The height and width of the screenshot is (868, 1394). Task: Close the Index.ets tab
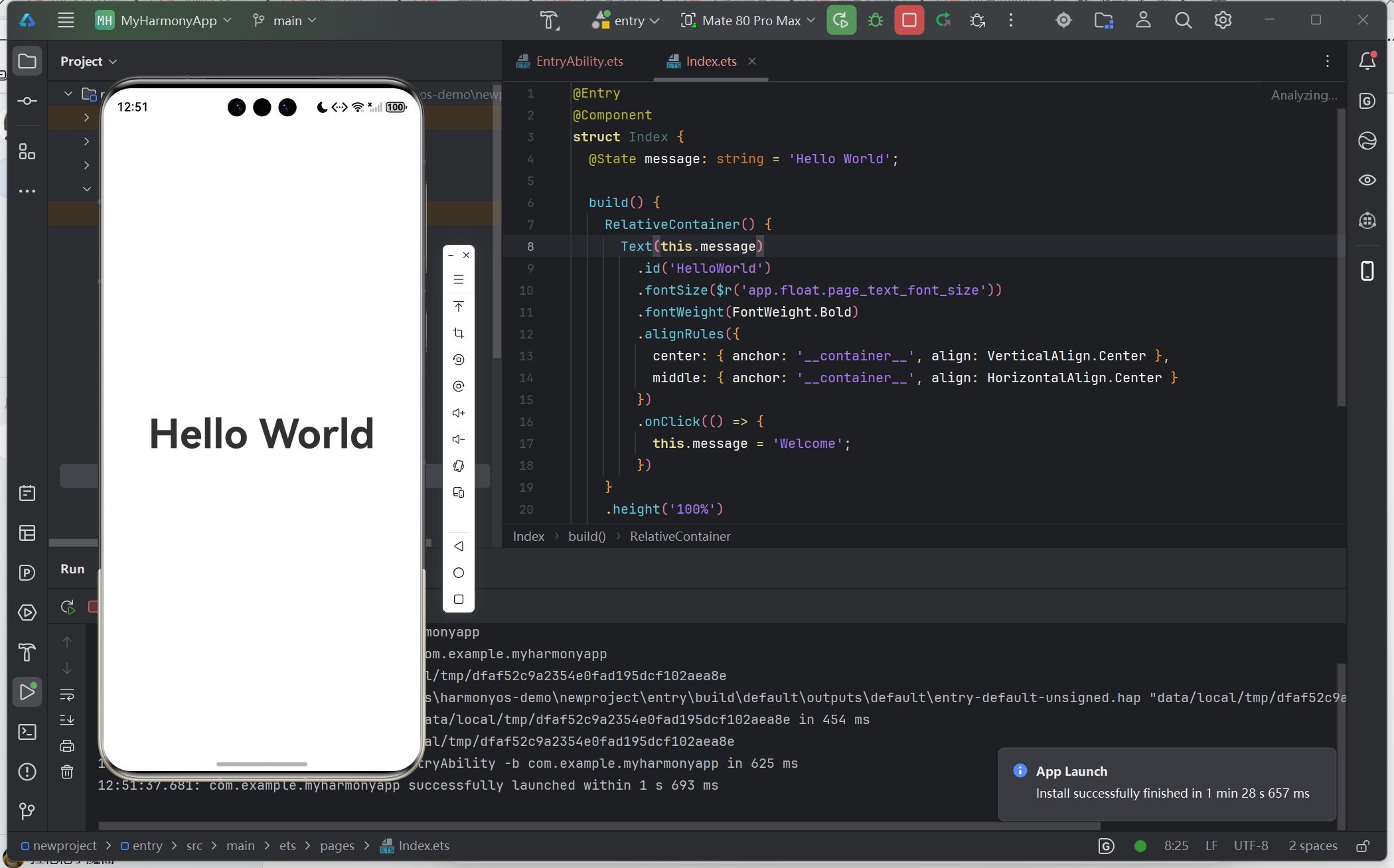pyautogui.click(x=752, y=61)
